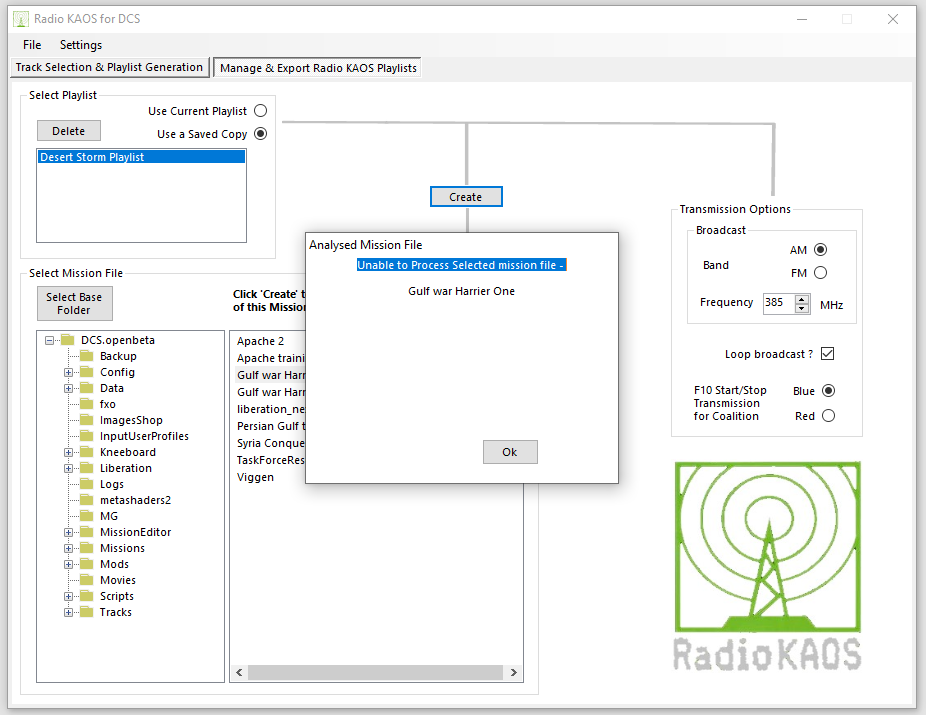Click the mission list scroll left arrow
The height and width of the screenshot is (715, 926).
coord(239,672)
